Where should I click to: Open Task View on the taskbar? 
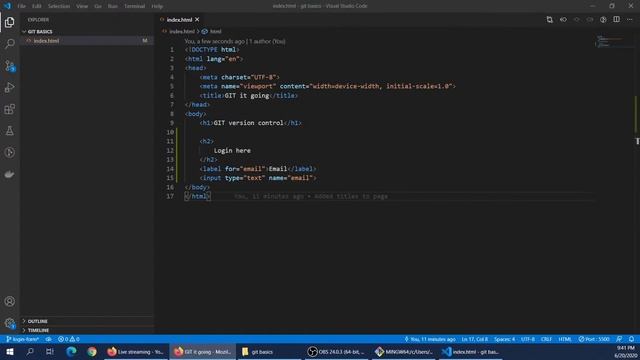(50, 351)
